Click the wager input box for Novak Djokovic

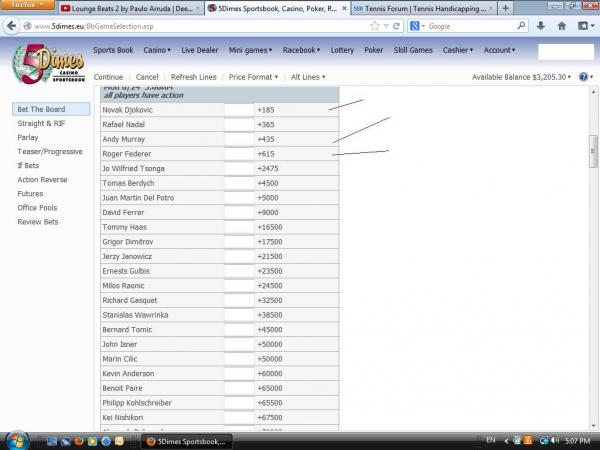[x=239, y=109]
